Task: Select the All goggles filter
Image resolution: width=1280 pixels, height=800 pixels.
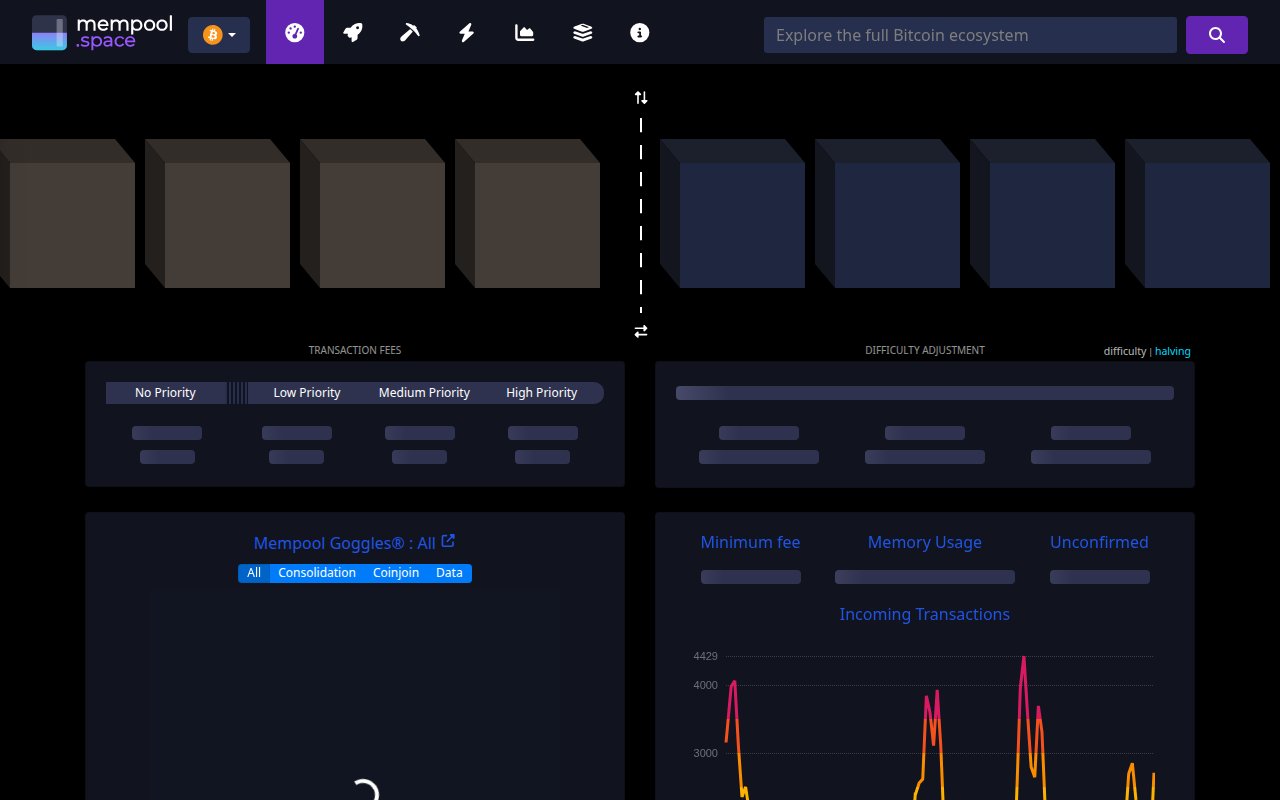Action: (x=254, y=573)
